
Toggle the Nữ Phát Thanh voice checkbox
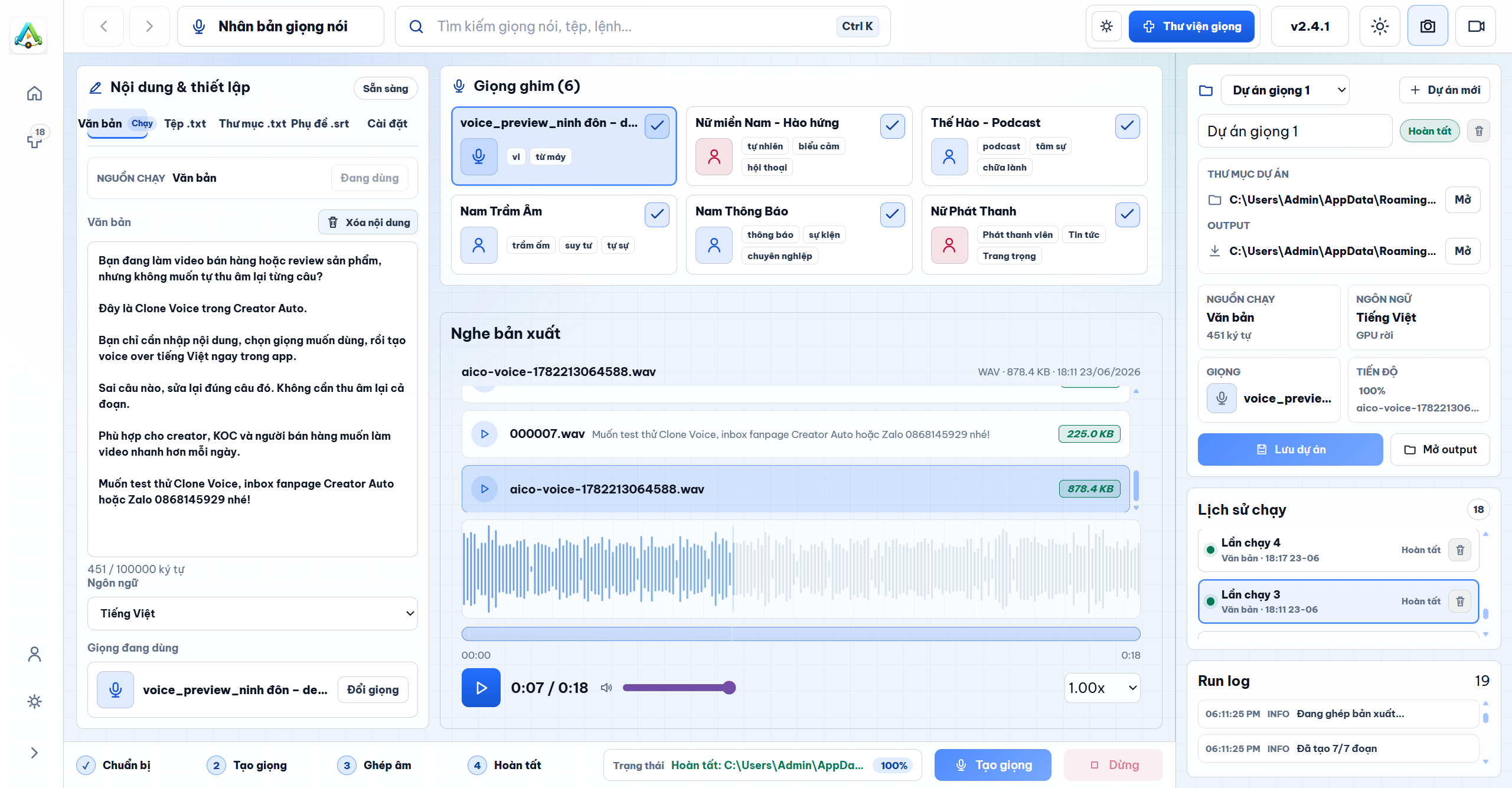click(x=1127, y=214)
